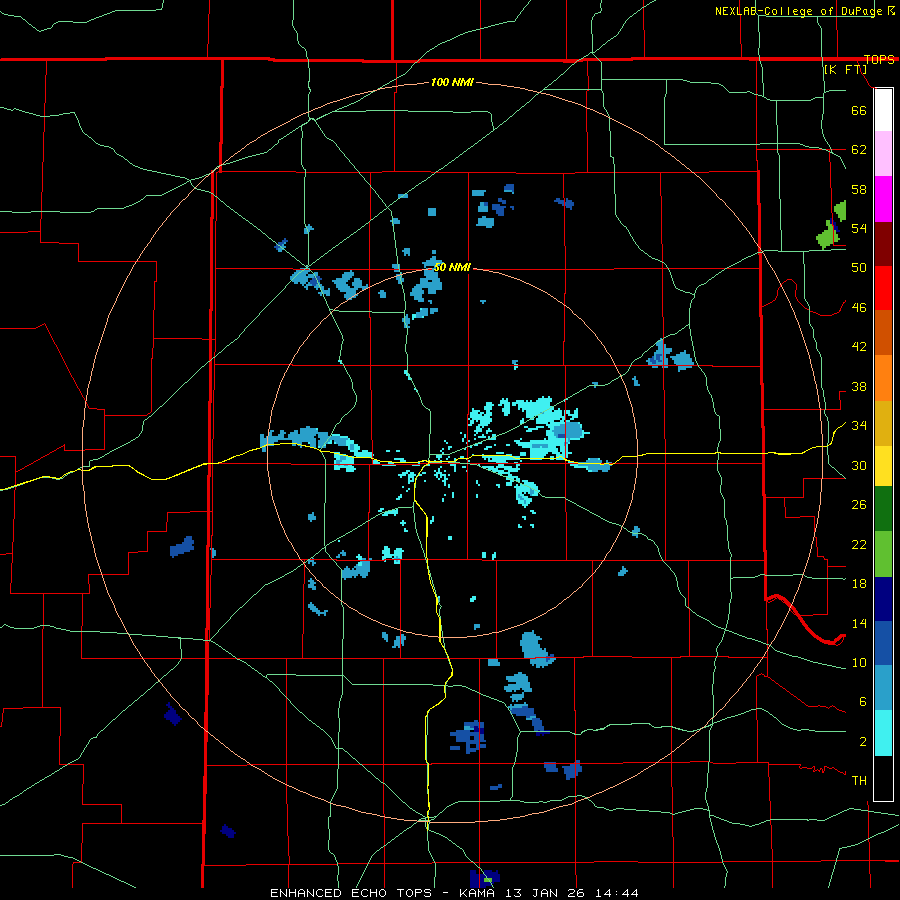This screenshot has width=900, height=900.
Task: Click the 6 value on the legend
Action: [863, 702]
